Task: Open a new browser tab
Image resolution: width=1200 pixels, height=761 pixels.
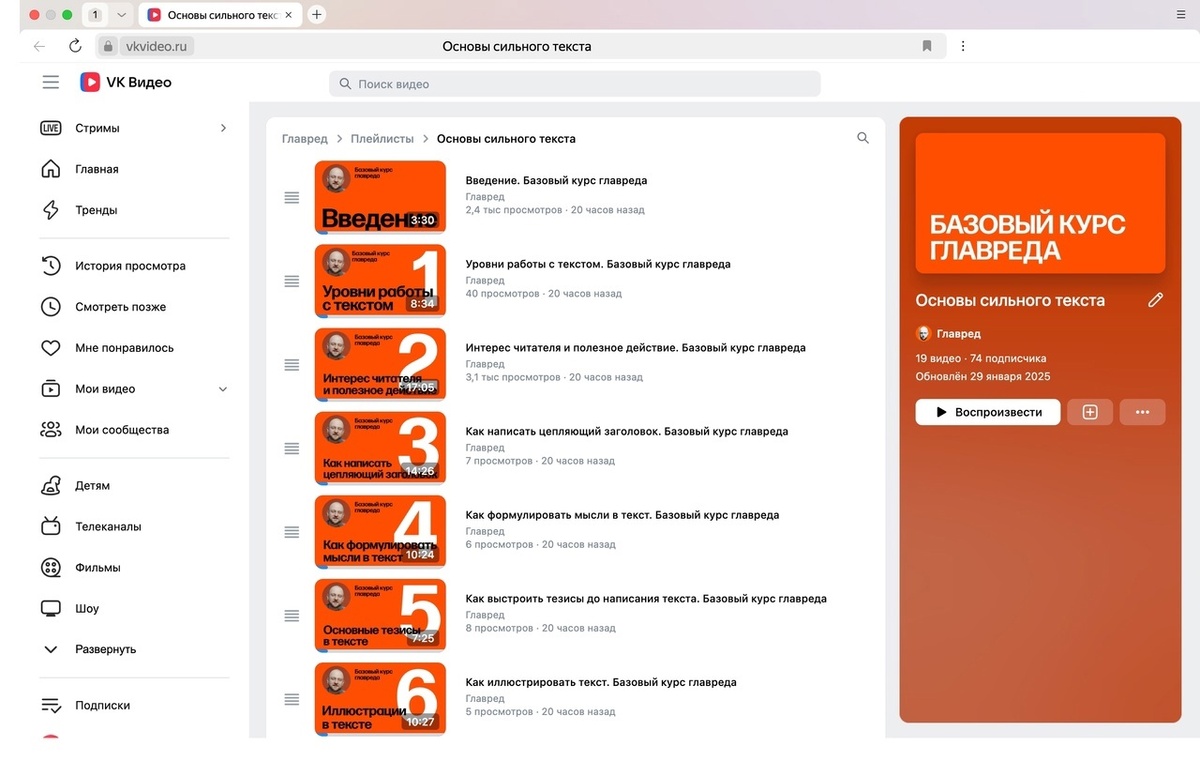Action: (x=317, y=15)
